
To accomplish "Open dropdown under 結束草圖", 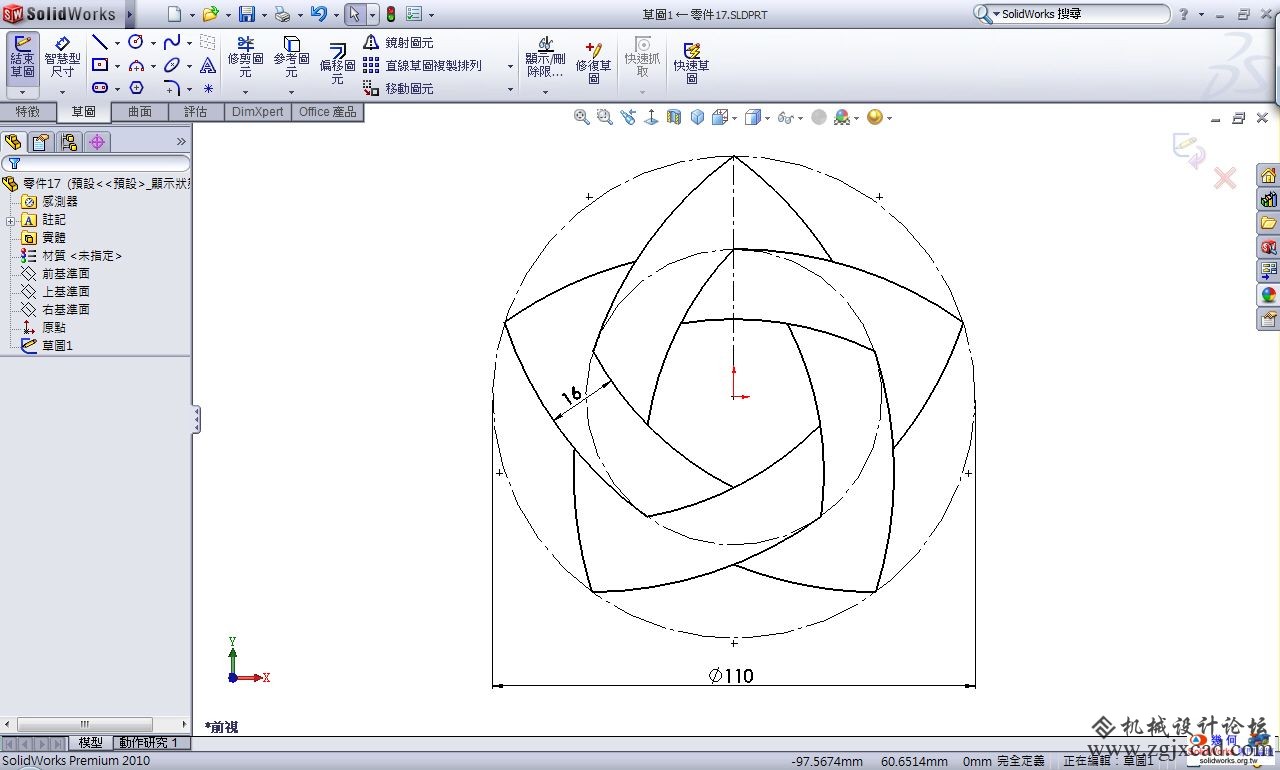I will pyautogui.click(x=22, y=92).
